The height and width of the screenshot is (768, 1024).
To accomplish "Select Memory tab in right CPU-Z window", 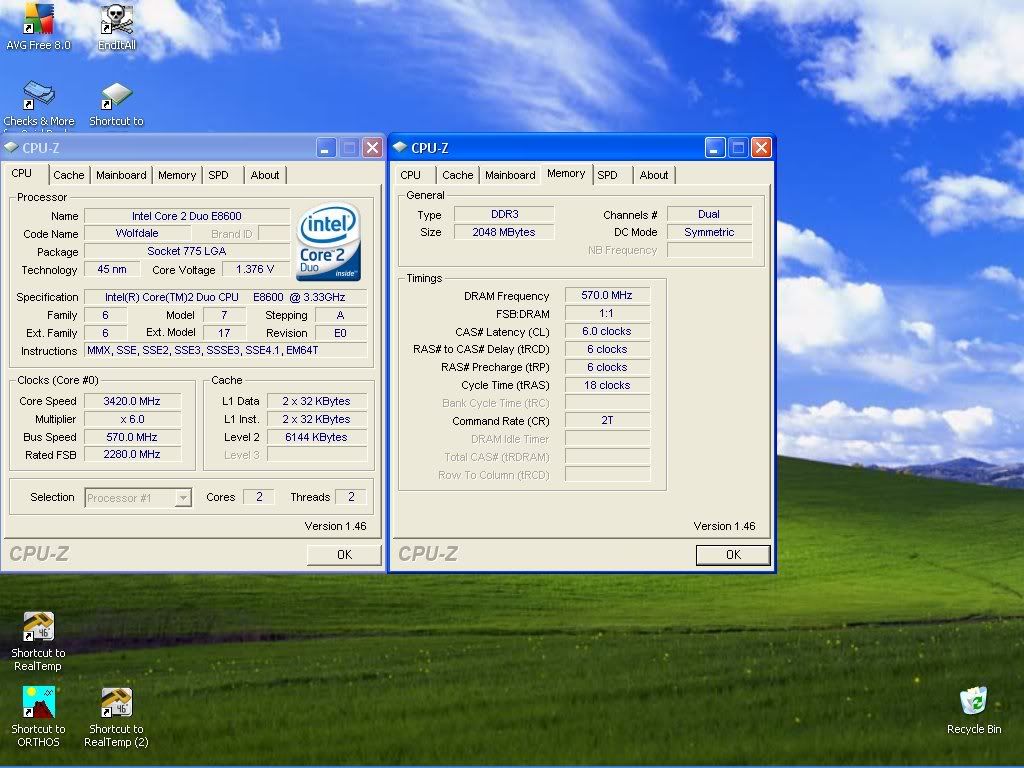I will point(566,173).
